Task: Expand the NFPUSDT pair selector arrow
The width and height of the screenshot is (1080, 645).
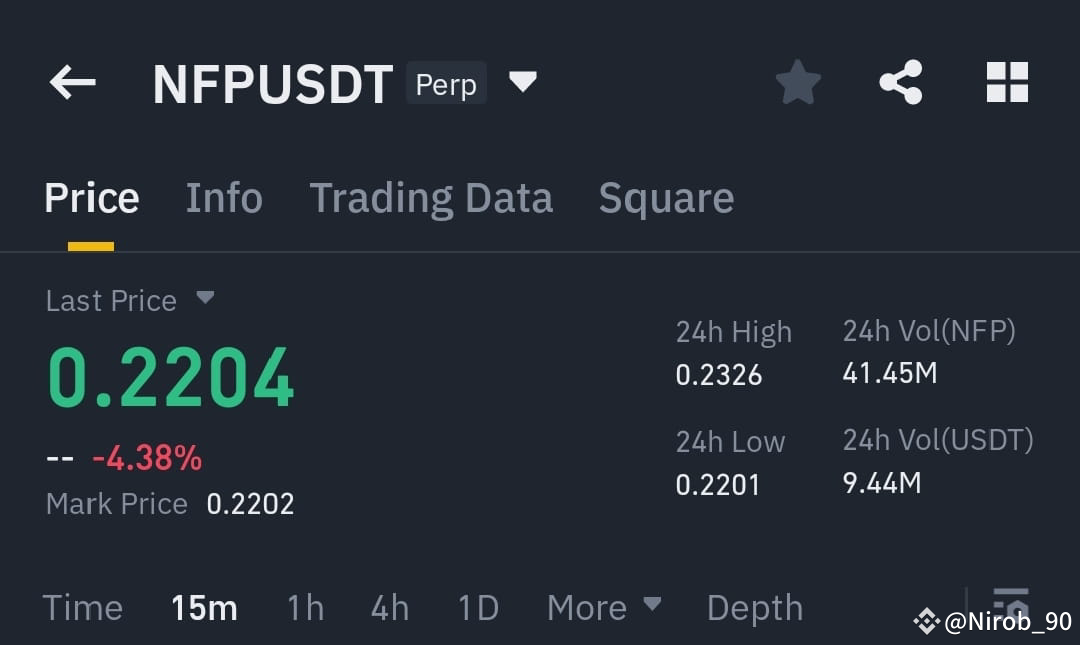Action: click(x=523, y=81)
